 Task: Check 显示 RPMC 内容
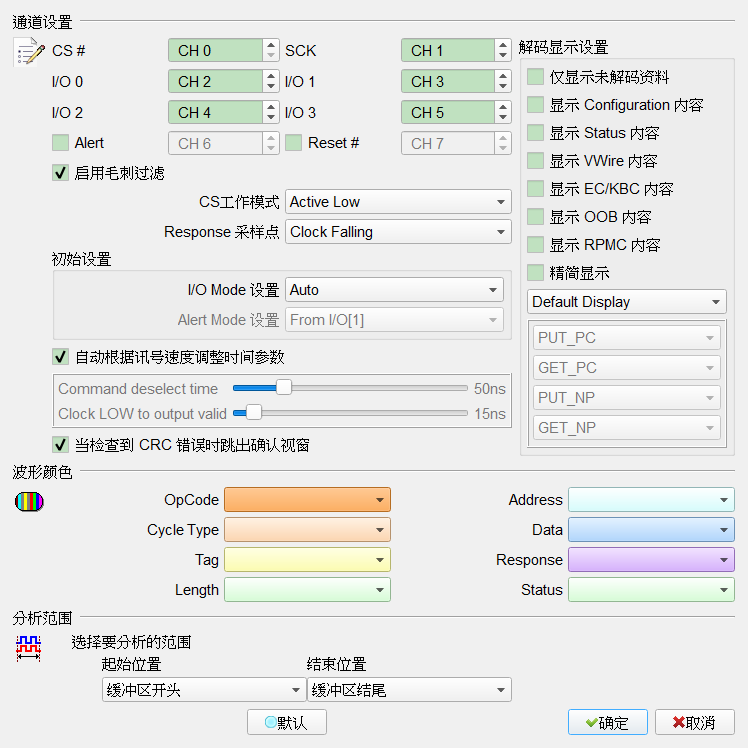pos(536,245)
